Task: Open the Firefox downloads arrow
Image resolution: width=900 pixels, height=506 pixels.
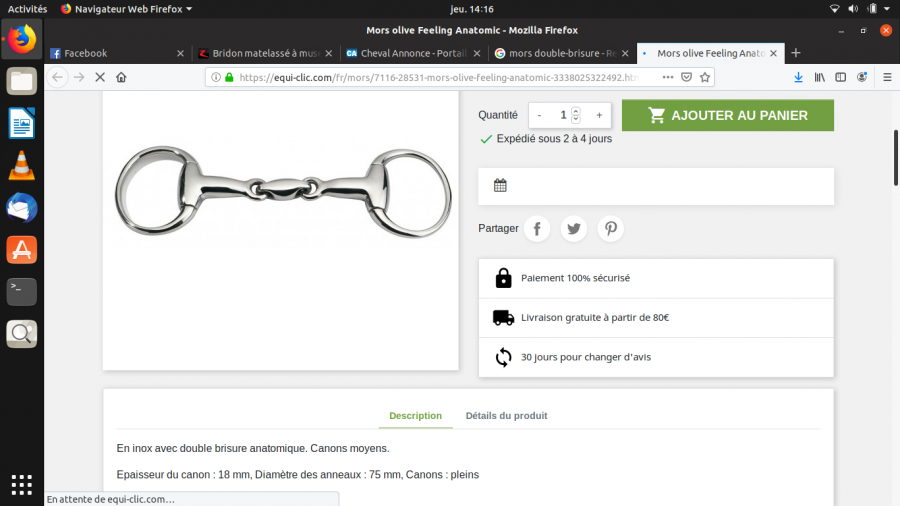Action: tap(798, 77)
